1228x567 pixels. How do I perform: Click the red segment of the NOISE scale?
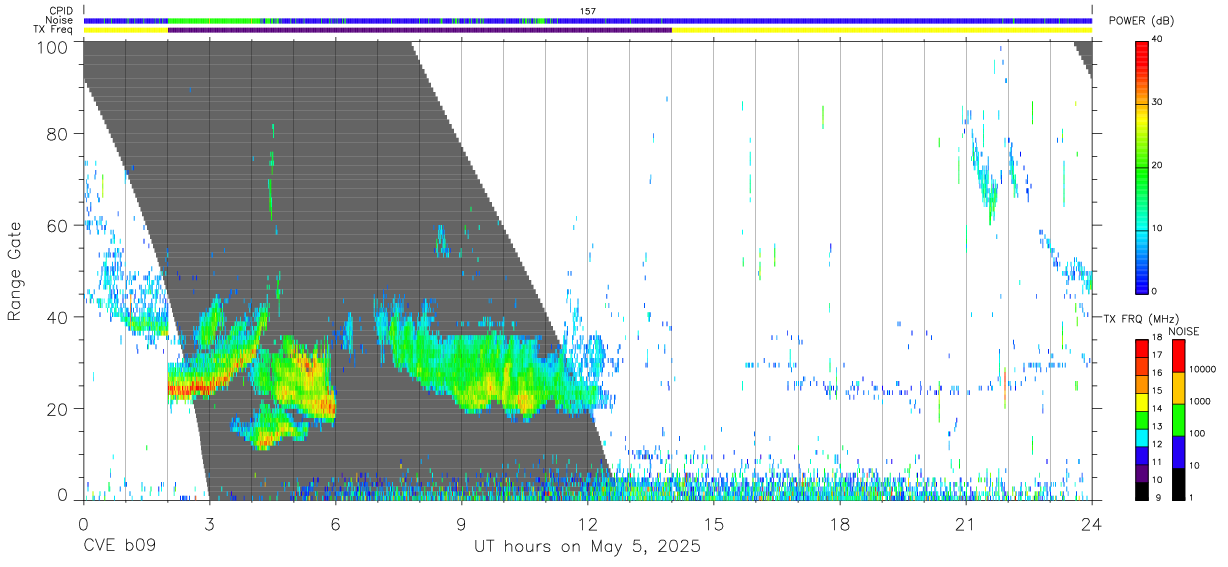tap(1178, 356)
